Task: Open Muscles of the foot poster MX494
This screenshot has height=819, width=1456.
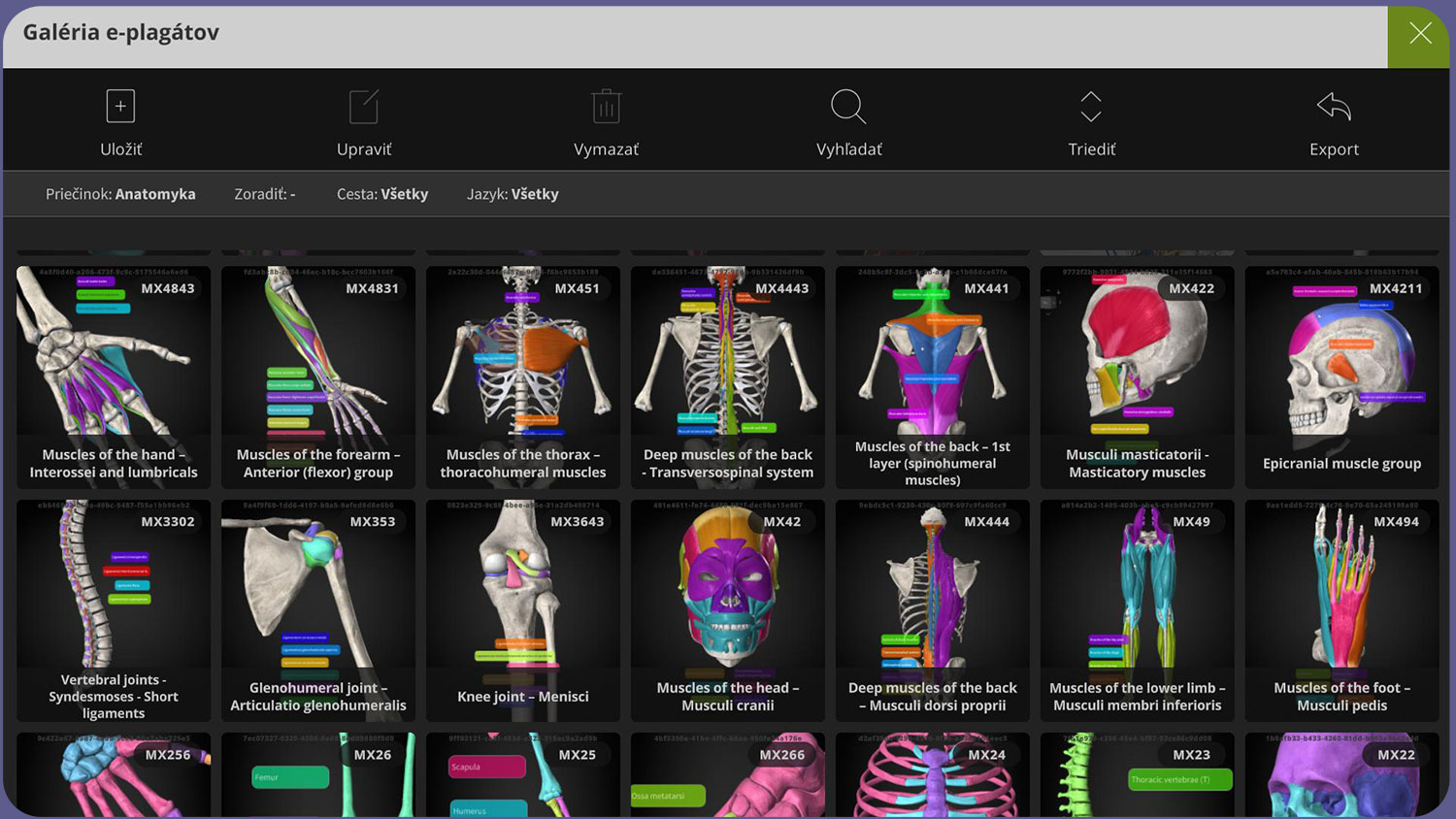Action: [1342, 609]
